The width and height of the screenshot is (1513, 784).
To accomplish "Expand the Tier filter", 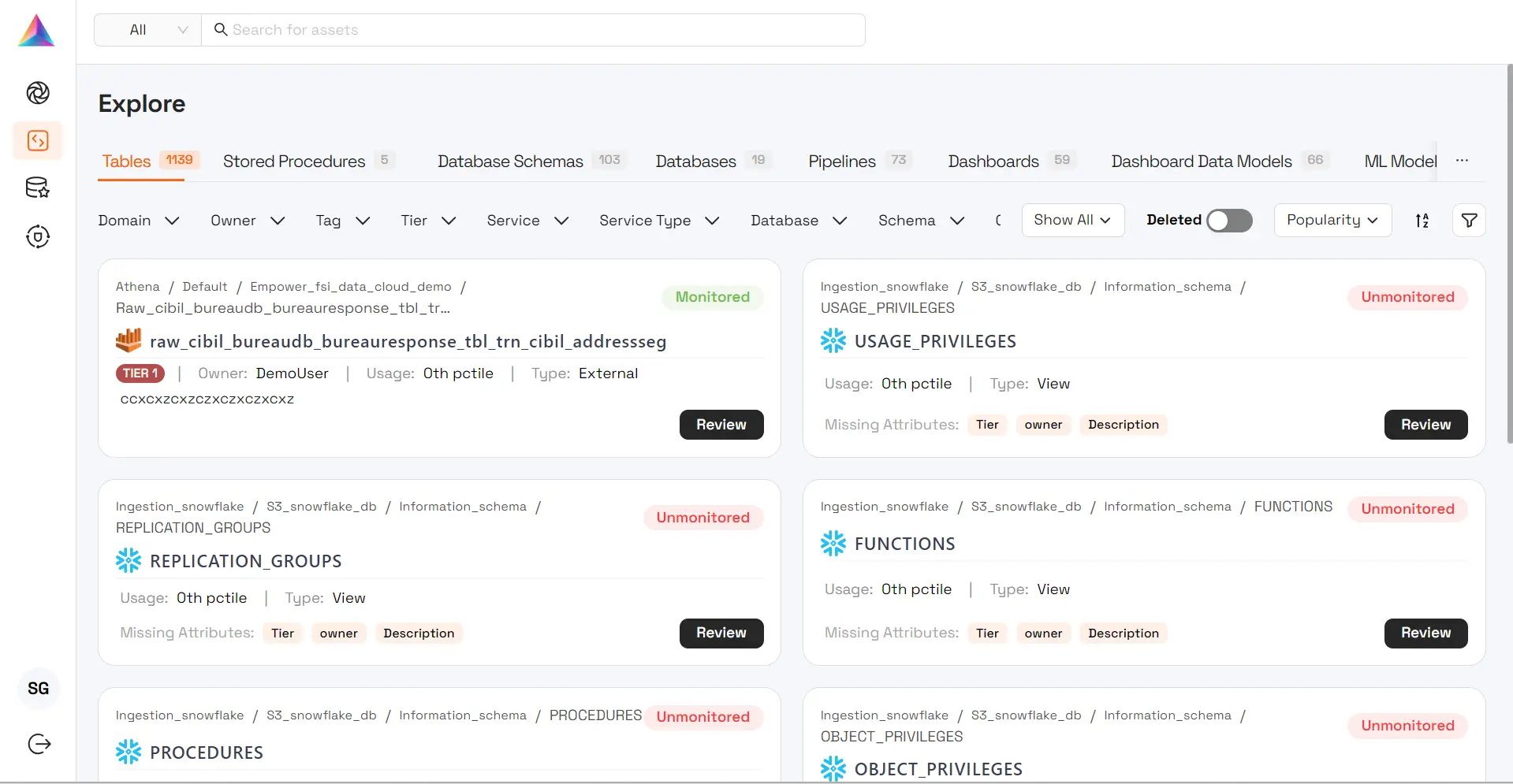I will point(428,221).
